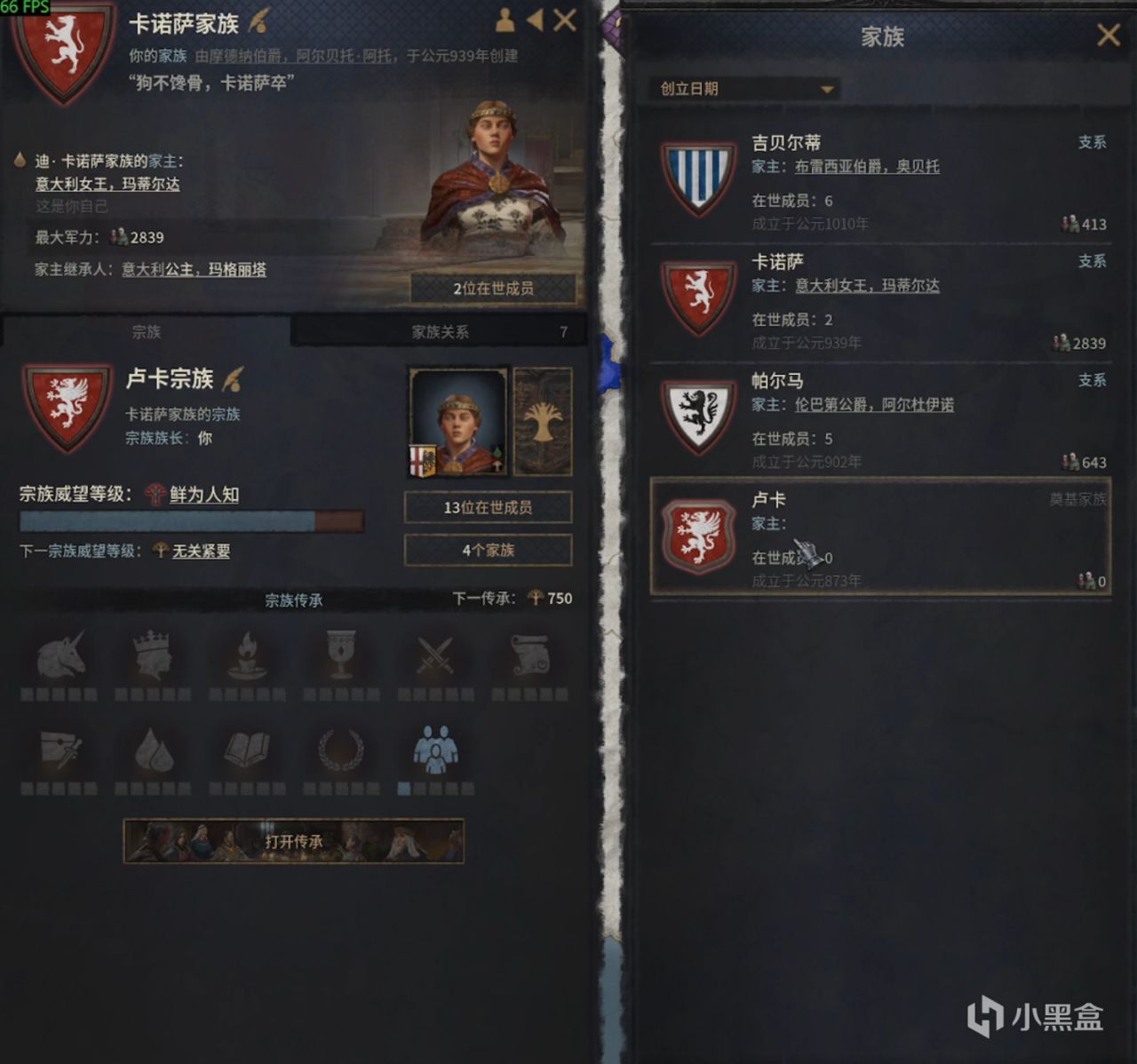Select the crowned king legacy icon
Image resolution: width=1137 pixels, height=1064 pixels.
154,656
